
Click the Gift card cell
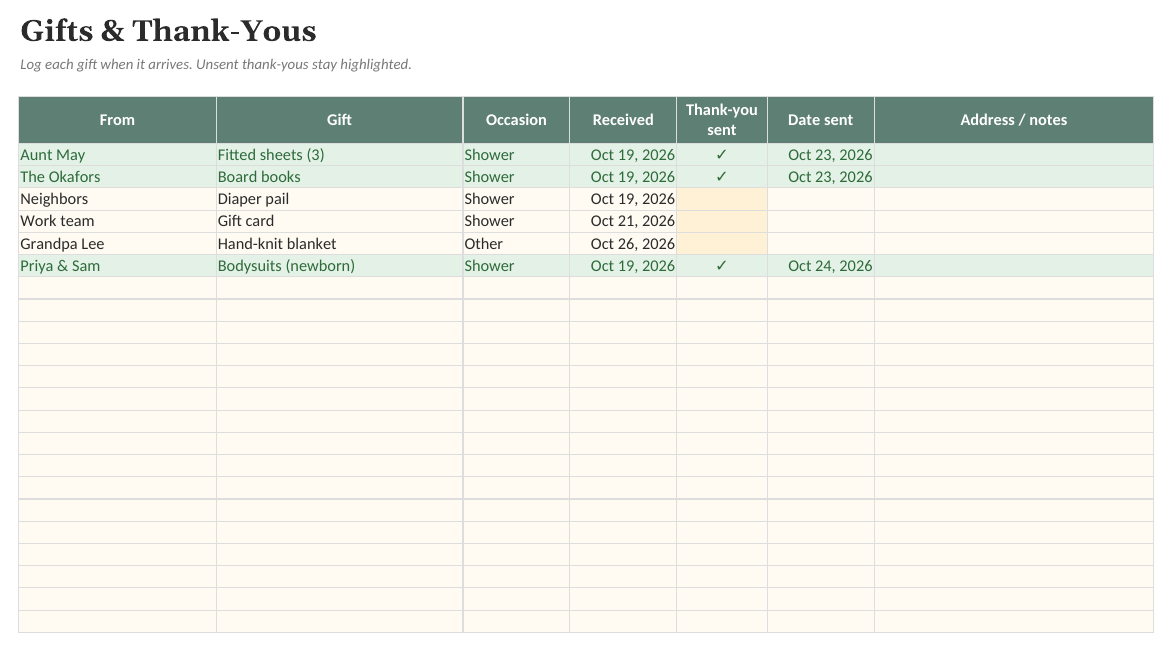[x=339, y=221]
